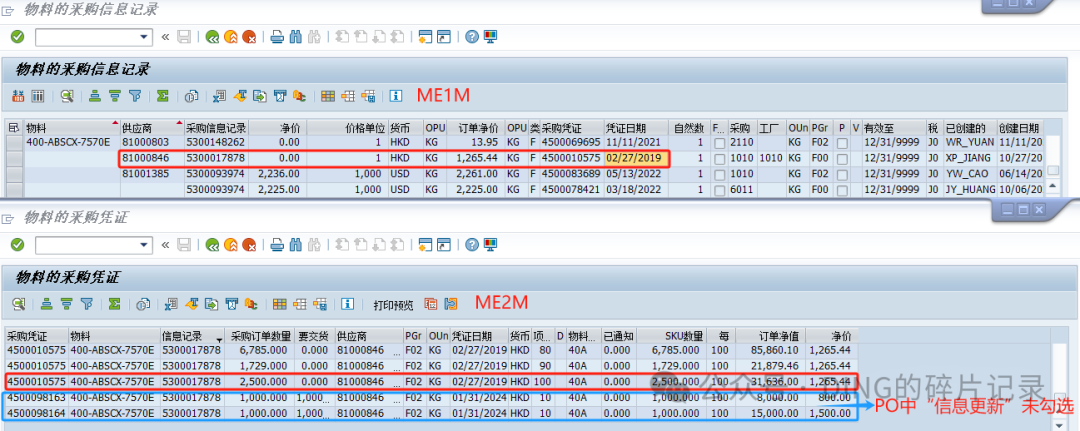Click Change layout grid icon in ME1M toolbar
This screenshot has height=431, width=1080.
(329, 96)
